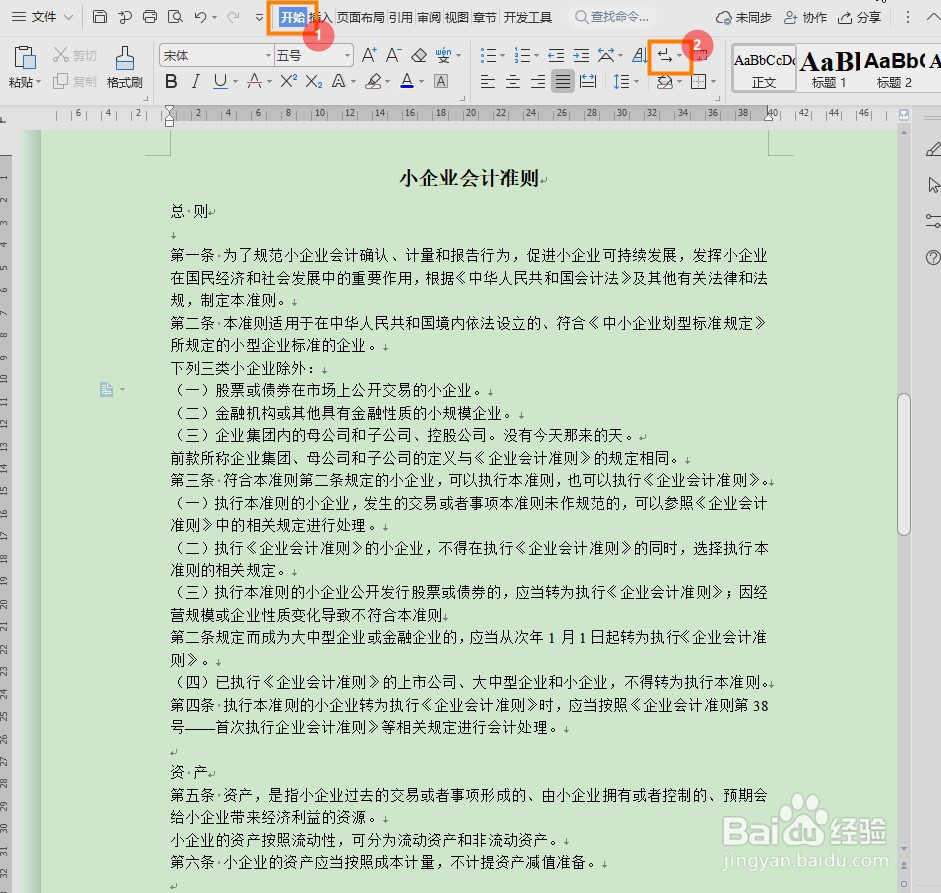
Task: Click the Clear Formatting eraser icon
Action: pos(419,55)
